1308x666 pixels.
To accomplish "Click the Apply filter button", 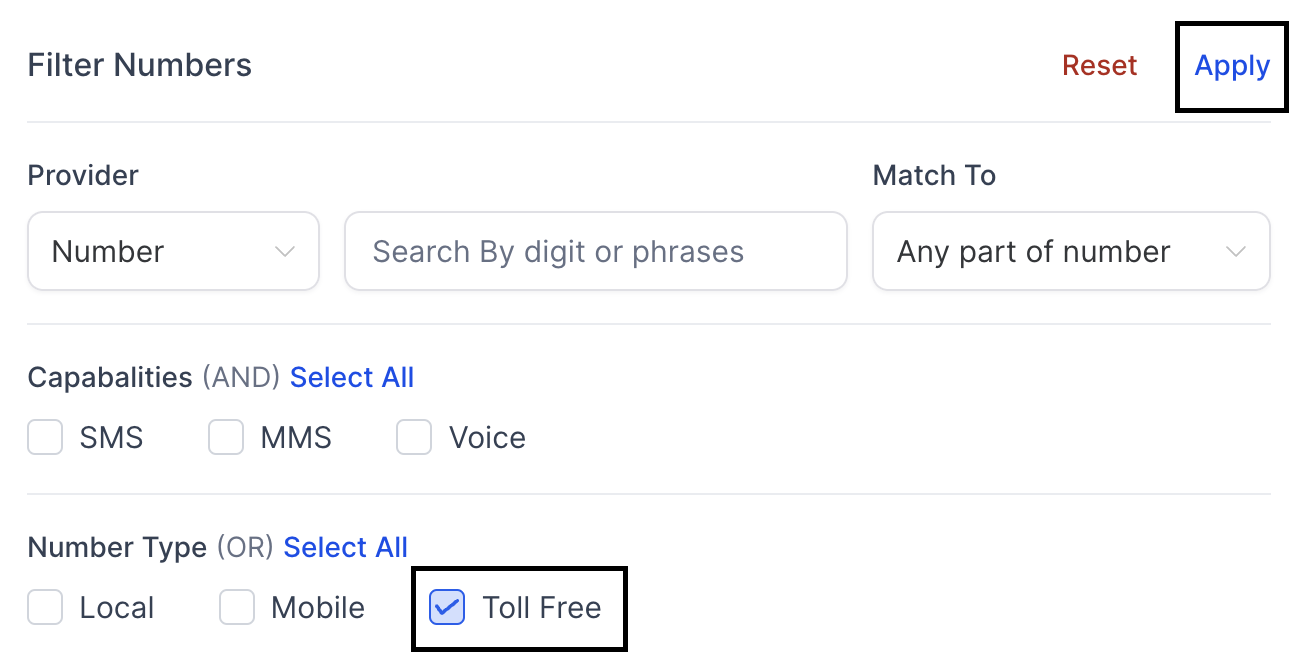I will tap(1232, 66).
